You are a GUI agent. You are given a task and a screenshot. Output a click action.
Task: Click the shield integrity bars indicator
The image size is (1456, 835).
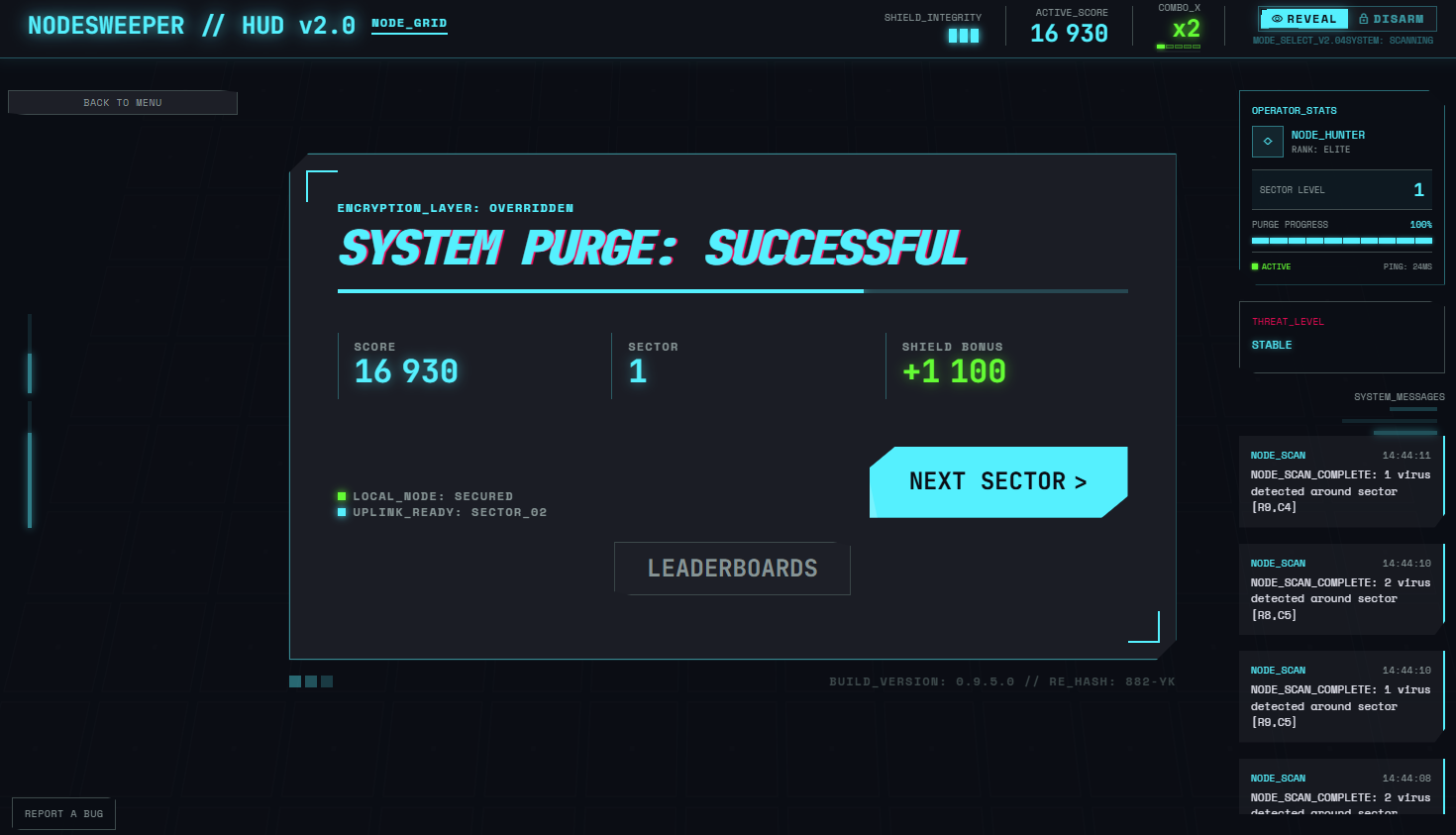(x=964, y=36)
